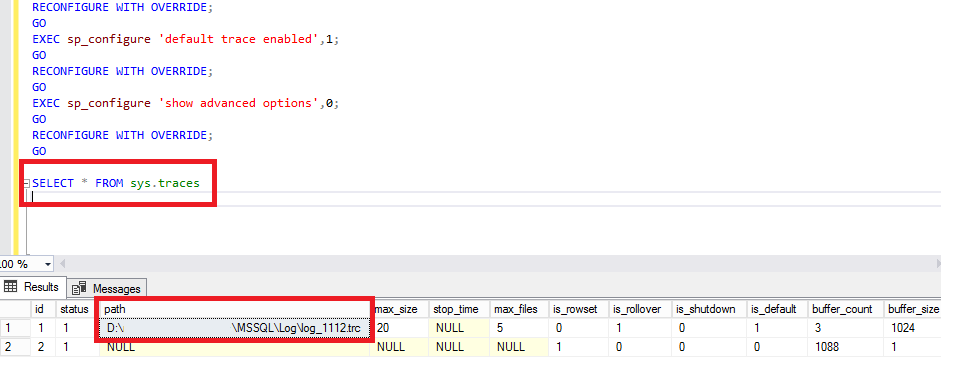Select the max_files value 5
Image resolution: width=963 pixels, height=375 pixels.
pos(518,328)
